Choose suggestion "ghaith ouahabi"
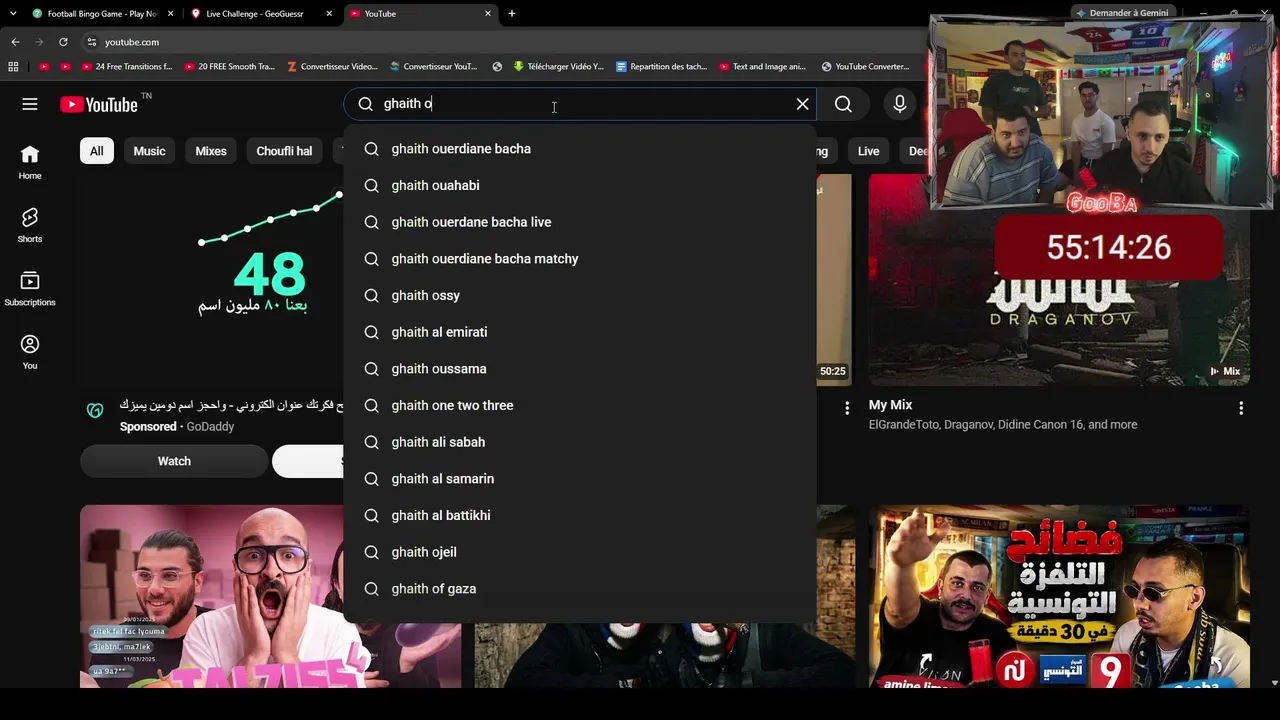 [580, 186]
